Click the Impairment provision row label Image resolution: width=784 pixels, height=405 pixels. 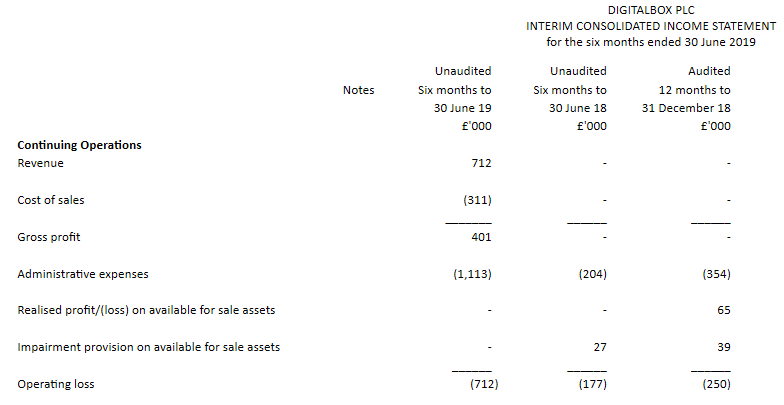click(x=148, y=347)
